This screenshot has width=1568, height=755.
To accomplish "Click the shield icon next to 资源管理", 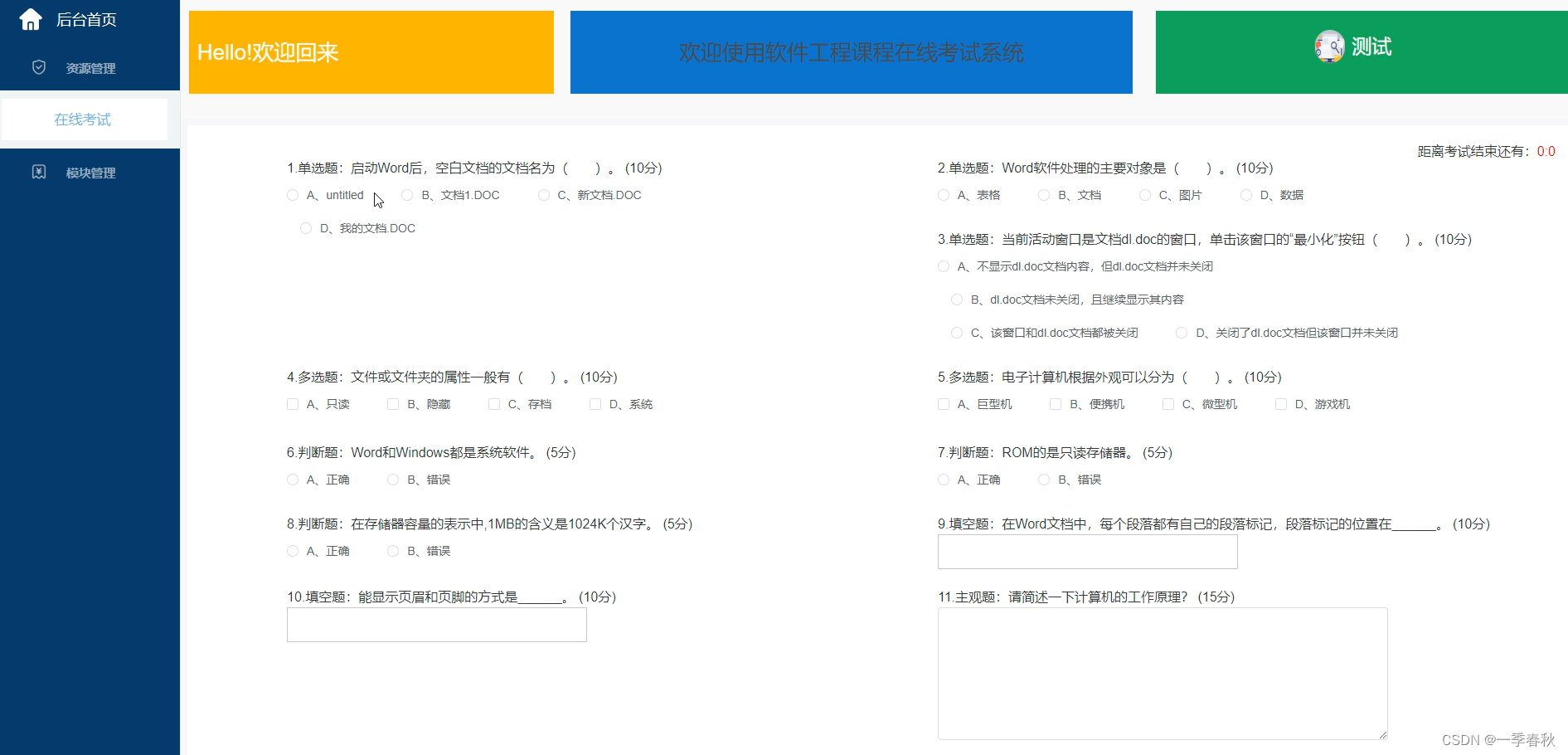I will (x=38, y=67).
